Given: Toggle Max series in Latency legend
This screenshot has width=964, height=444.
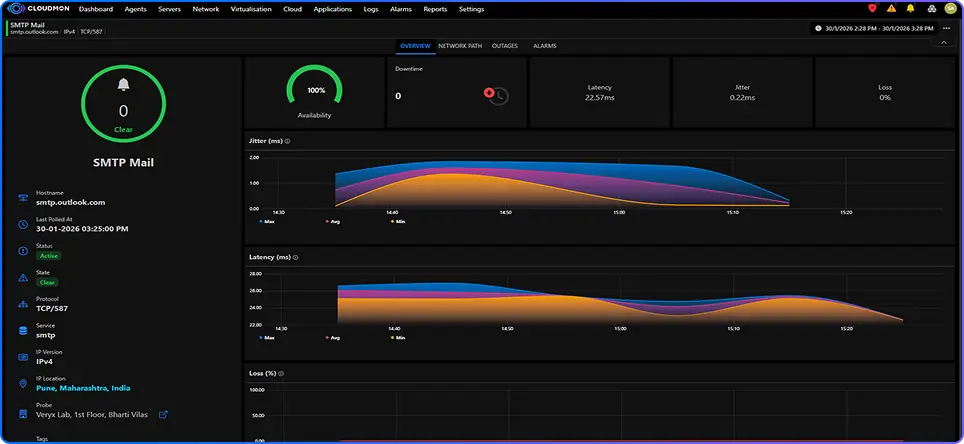Looking at the screenshot, I should 267,338.
